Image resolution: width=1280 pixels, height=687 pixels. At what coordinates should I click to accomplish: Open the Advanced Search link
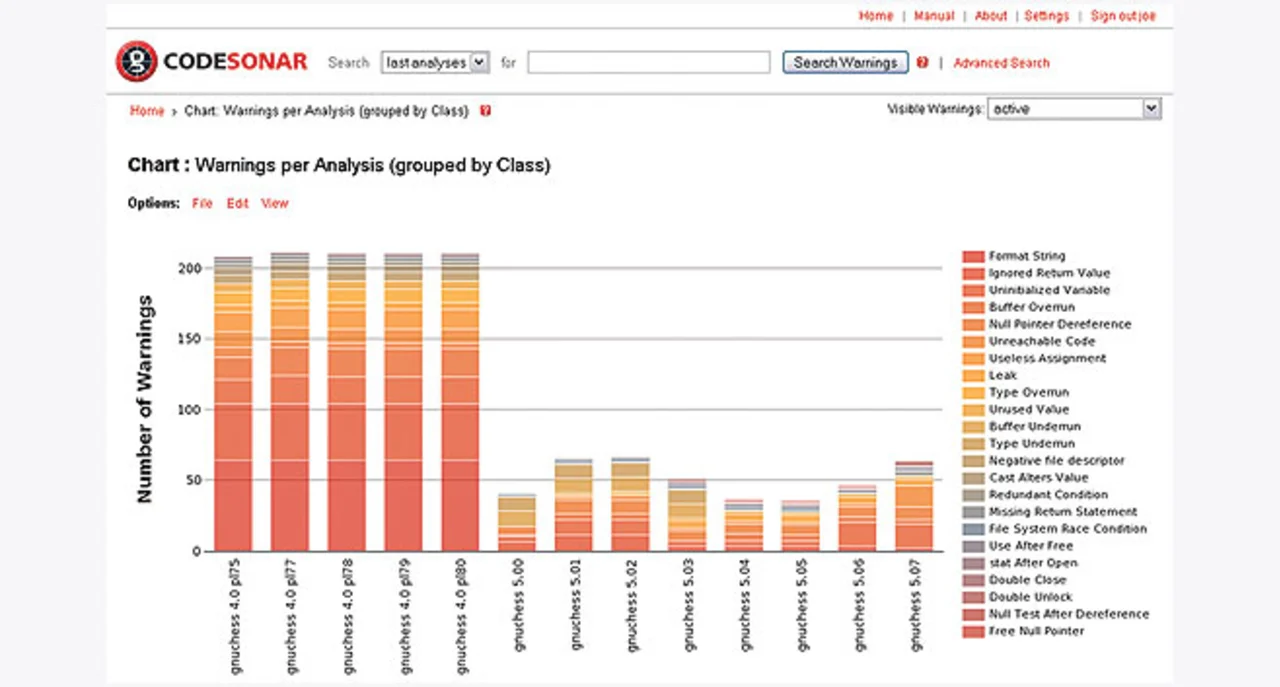pos(1001,63)
